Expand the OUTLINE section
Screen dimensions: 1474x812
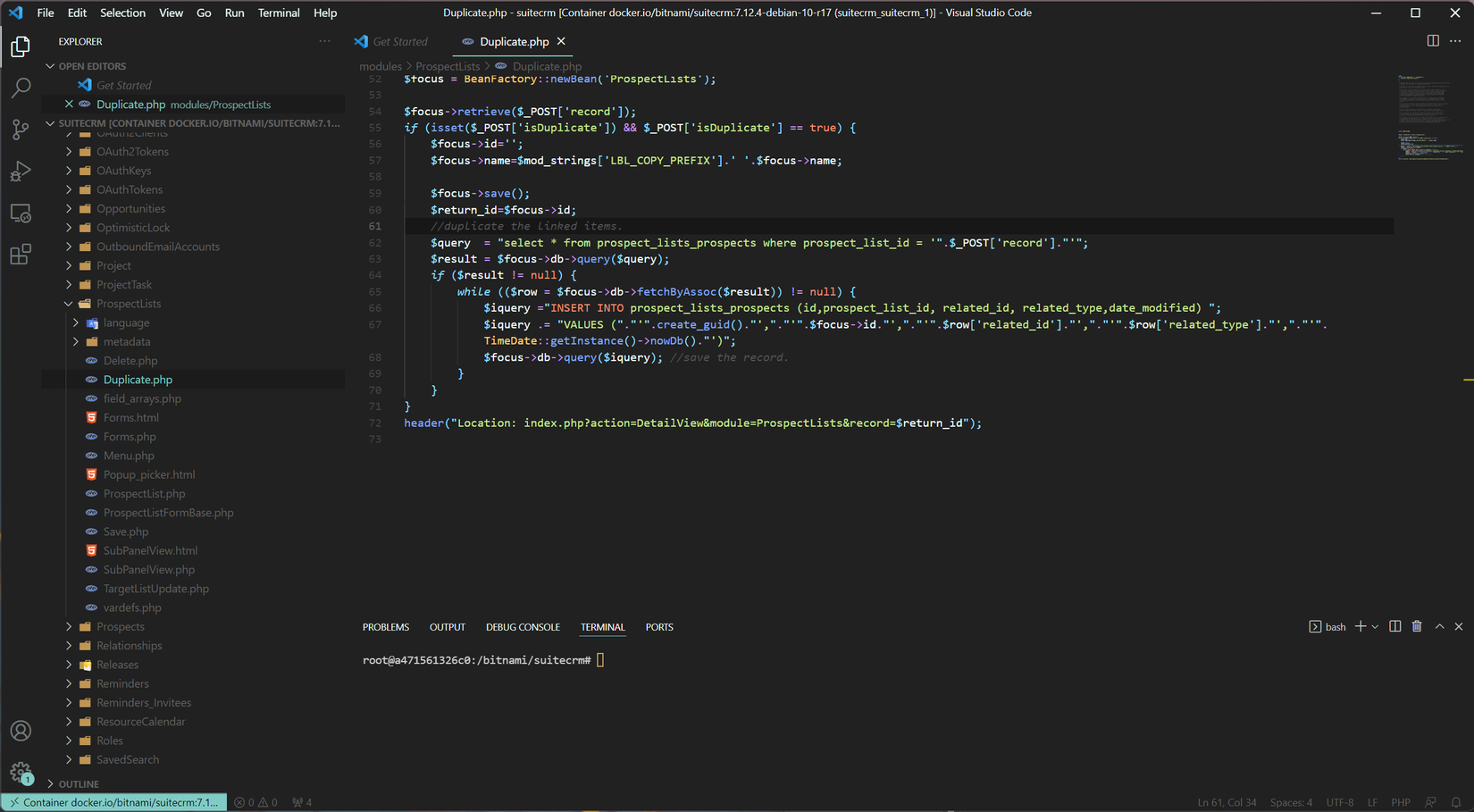(x=79, y=784)
